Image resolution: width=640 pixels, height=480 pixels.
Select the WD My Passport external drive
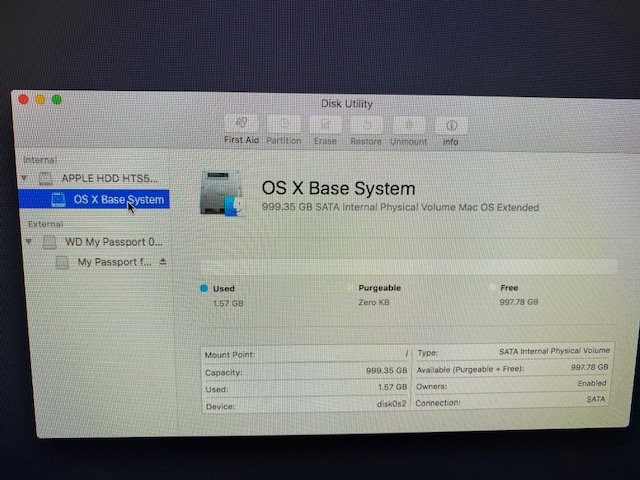[114, 242]
